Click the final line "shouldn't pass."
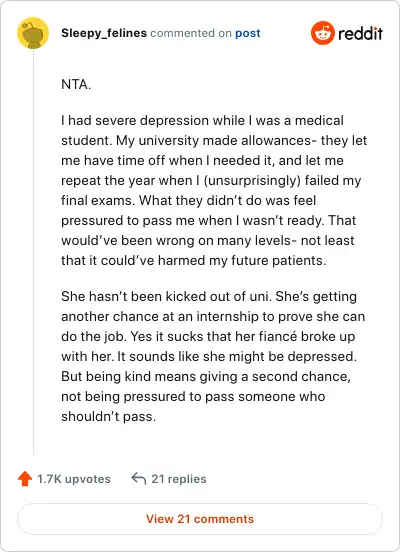 coord(108,416)
